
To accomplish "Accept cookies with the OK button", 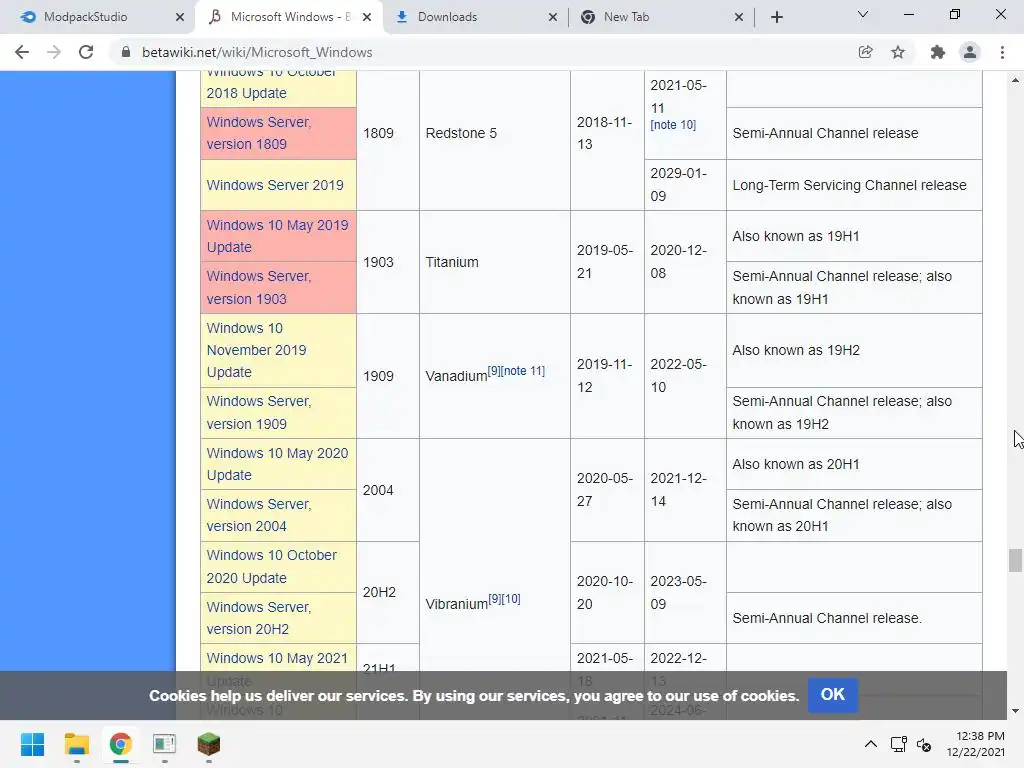I will point(832,695).
